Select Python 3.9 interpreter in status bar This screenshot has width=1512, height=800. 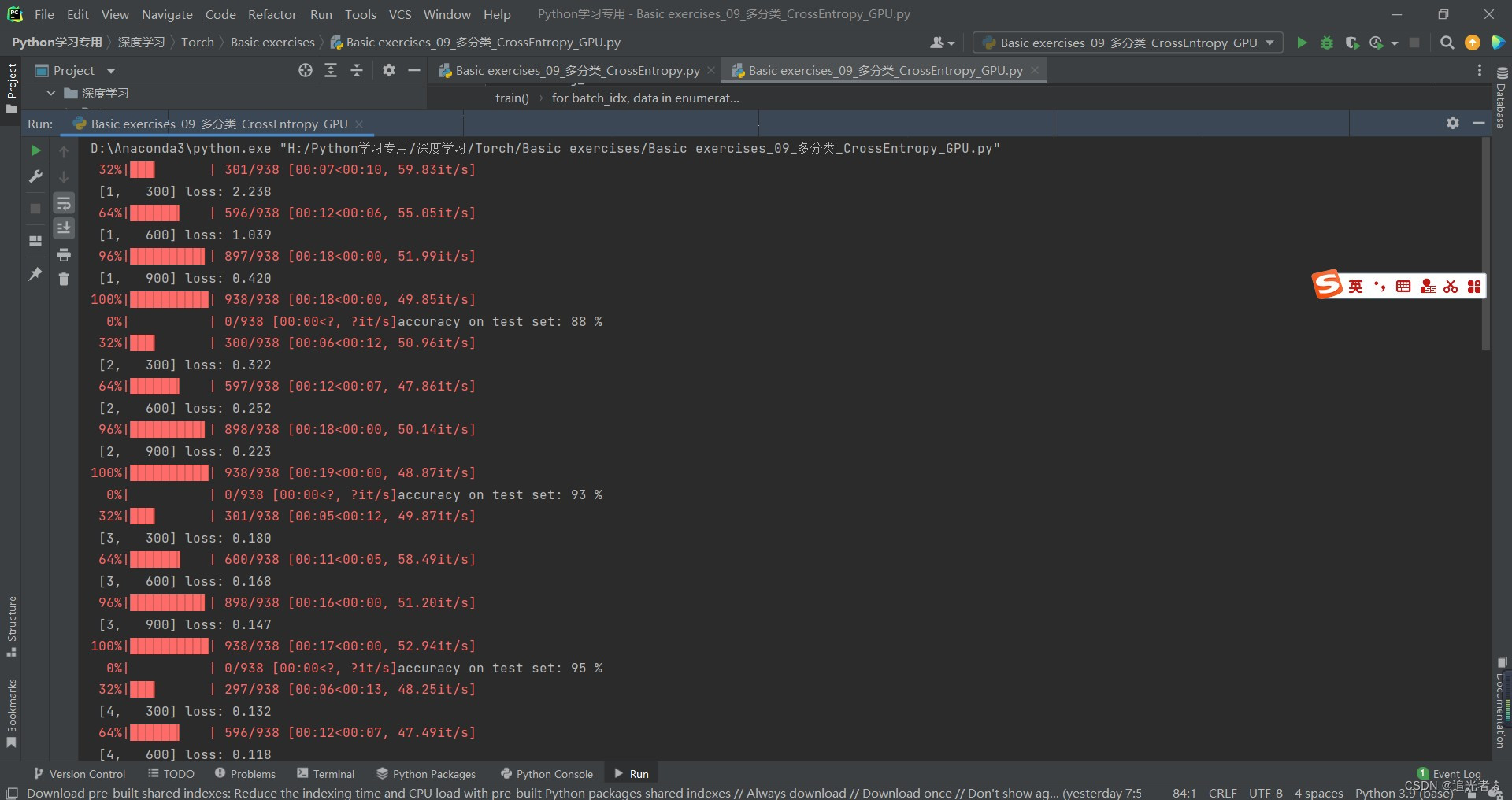tap(1404, 793)
